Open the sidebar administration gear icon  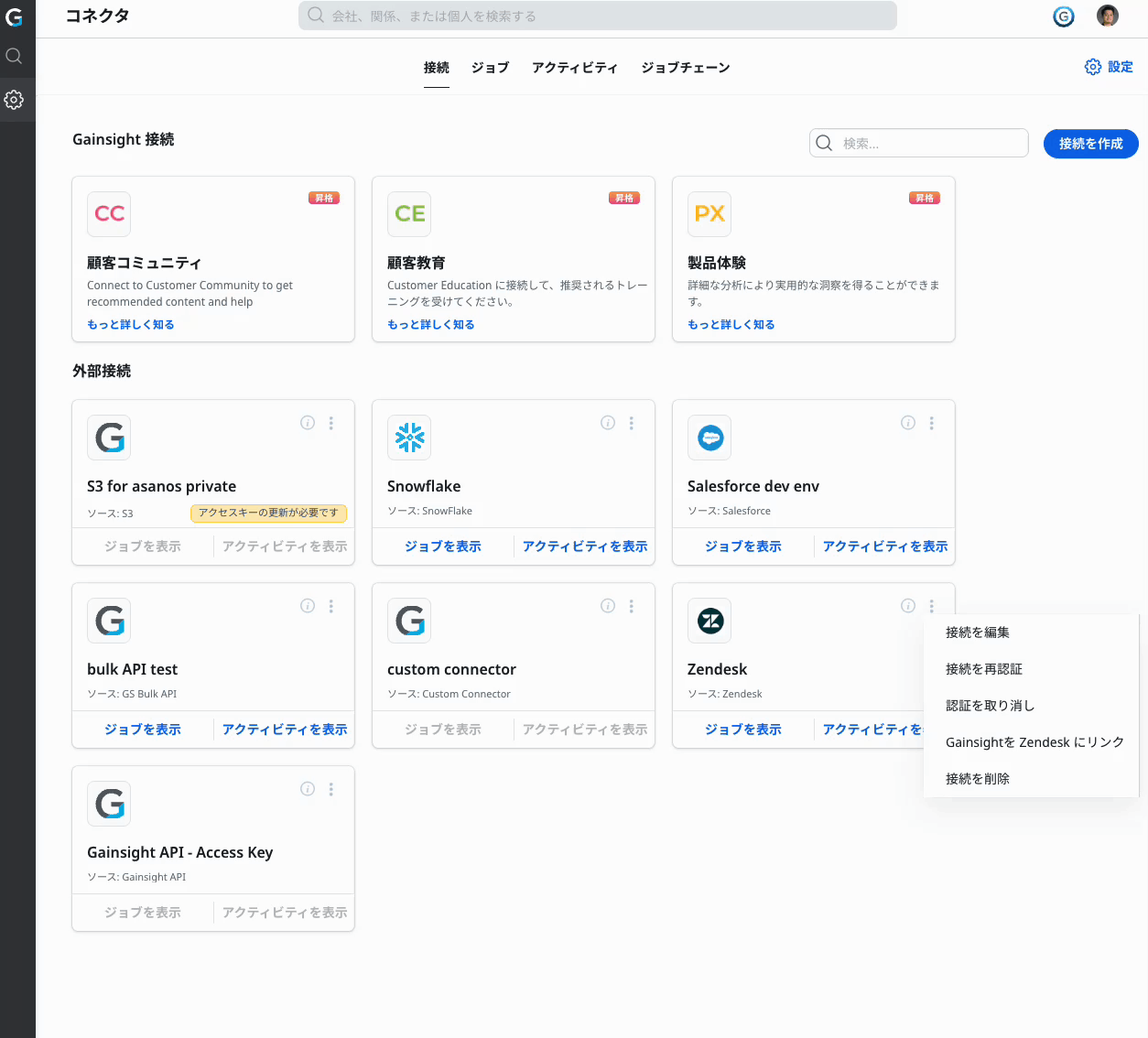click(14, 100)
